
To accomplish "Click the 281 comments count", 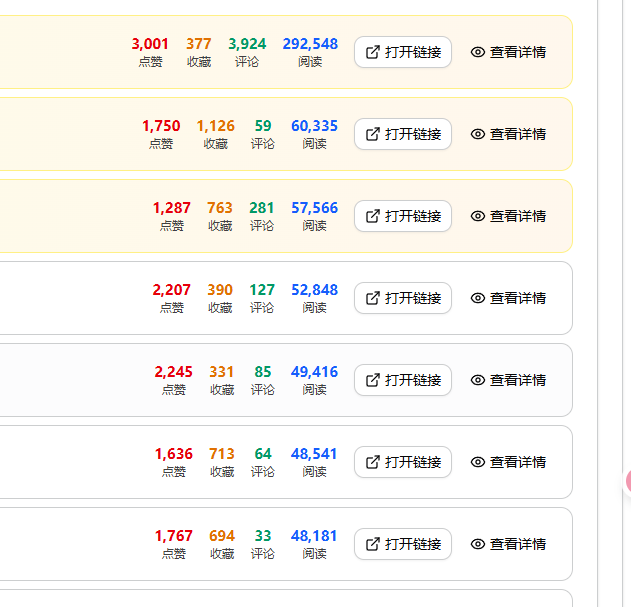I will click(262, 208).
